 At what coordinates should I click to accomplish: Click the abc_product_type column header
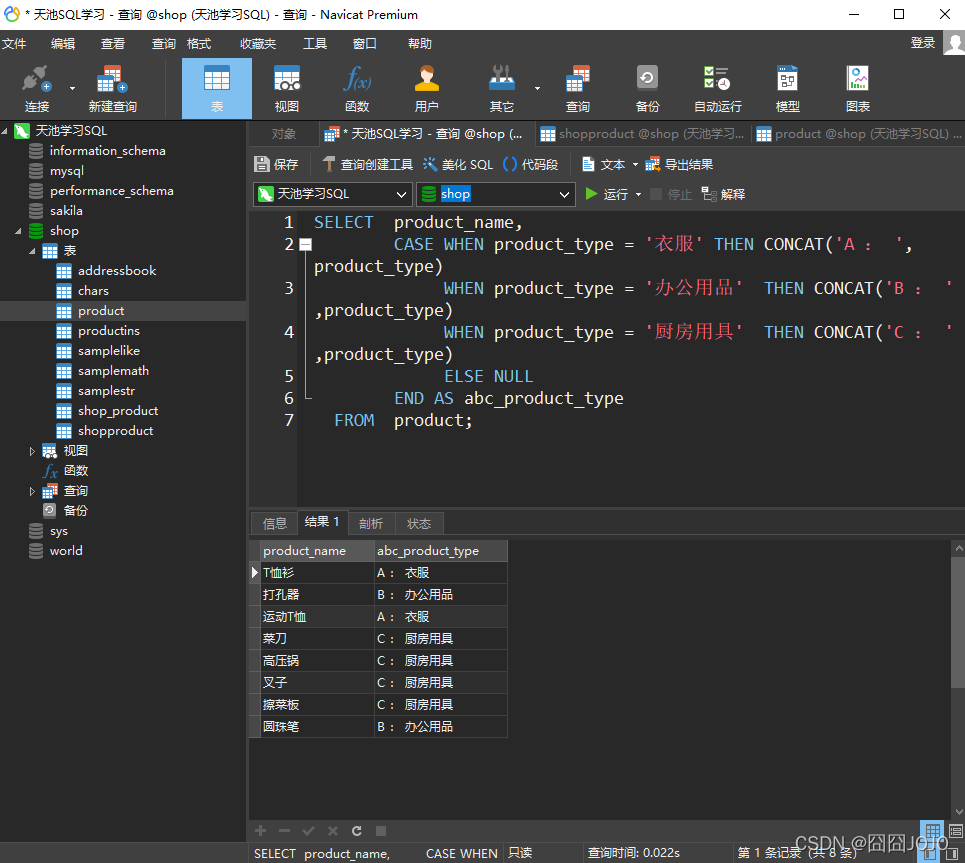tap(441, 551)
